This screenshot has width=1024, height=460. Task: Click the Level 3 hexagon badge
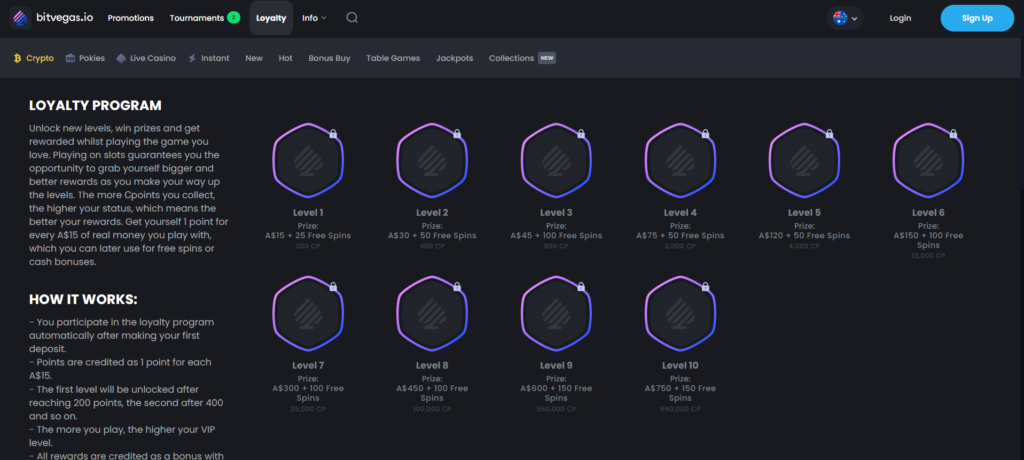click(556, 161)
